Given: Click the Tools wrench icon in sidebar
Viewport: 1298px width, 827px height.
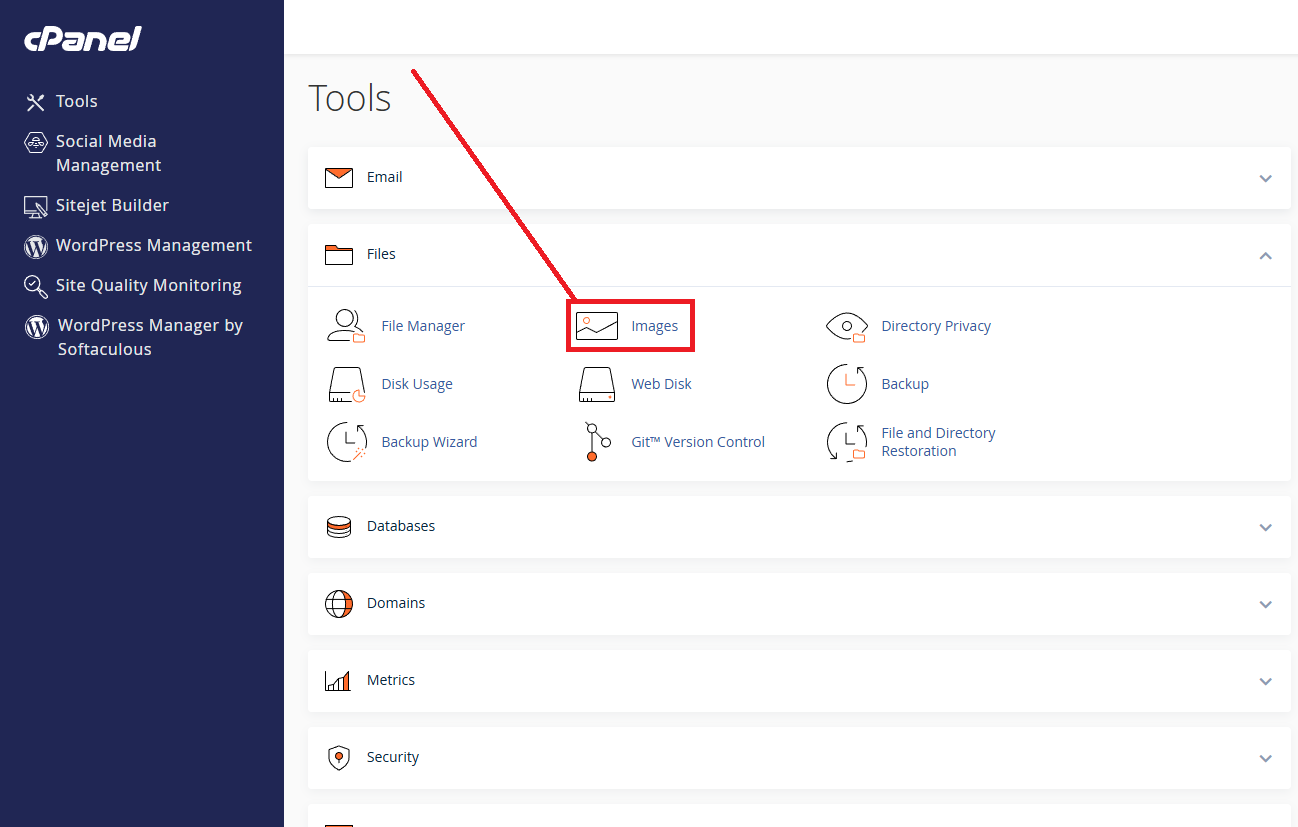Looking at the screenshot, I should coord(36,102).
